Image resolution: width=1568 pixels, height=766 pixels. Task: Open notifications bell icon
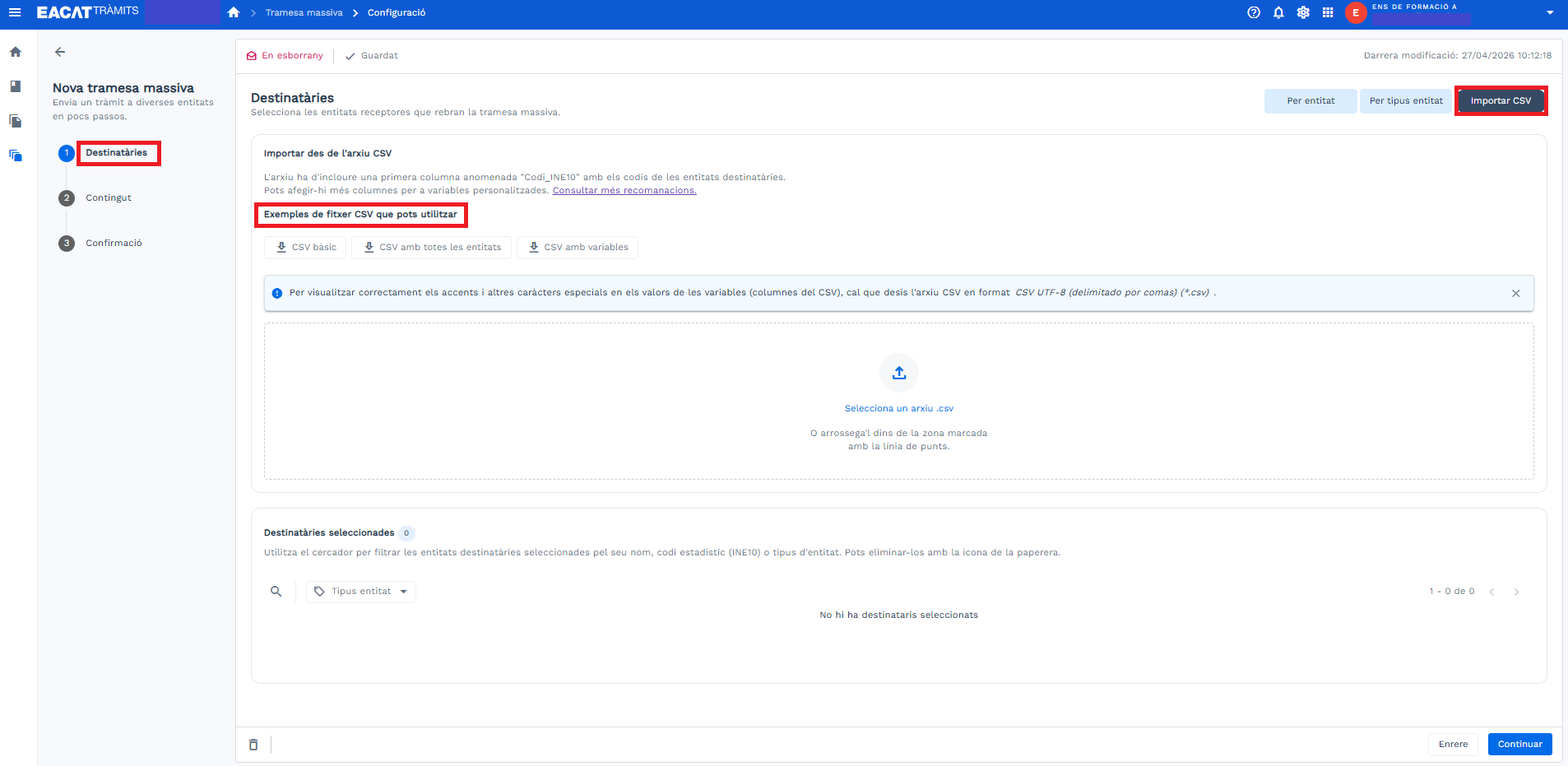(1278, 12)
